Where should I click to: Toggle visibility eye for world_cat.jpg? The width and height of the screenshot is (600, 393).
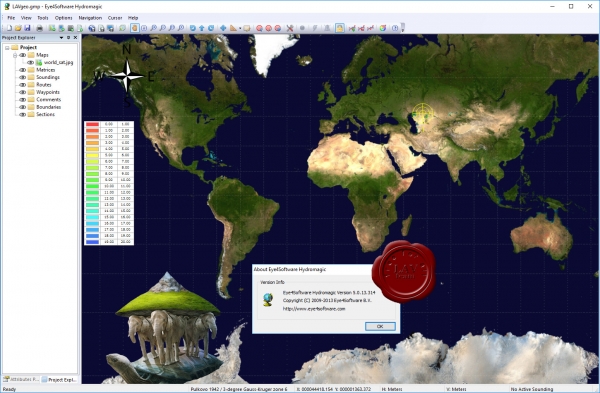30,62
